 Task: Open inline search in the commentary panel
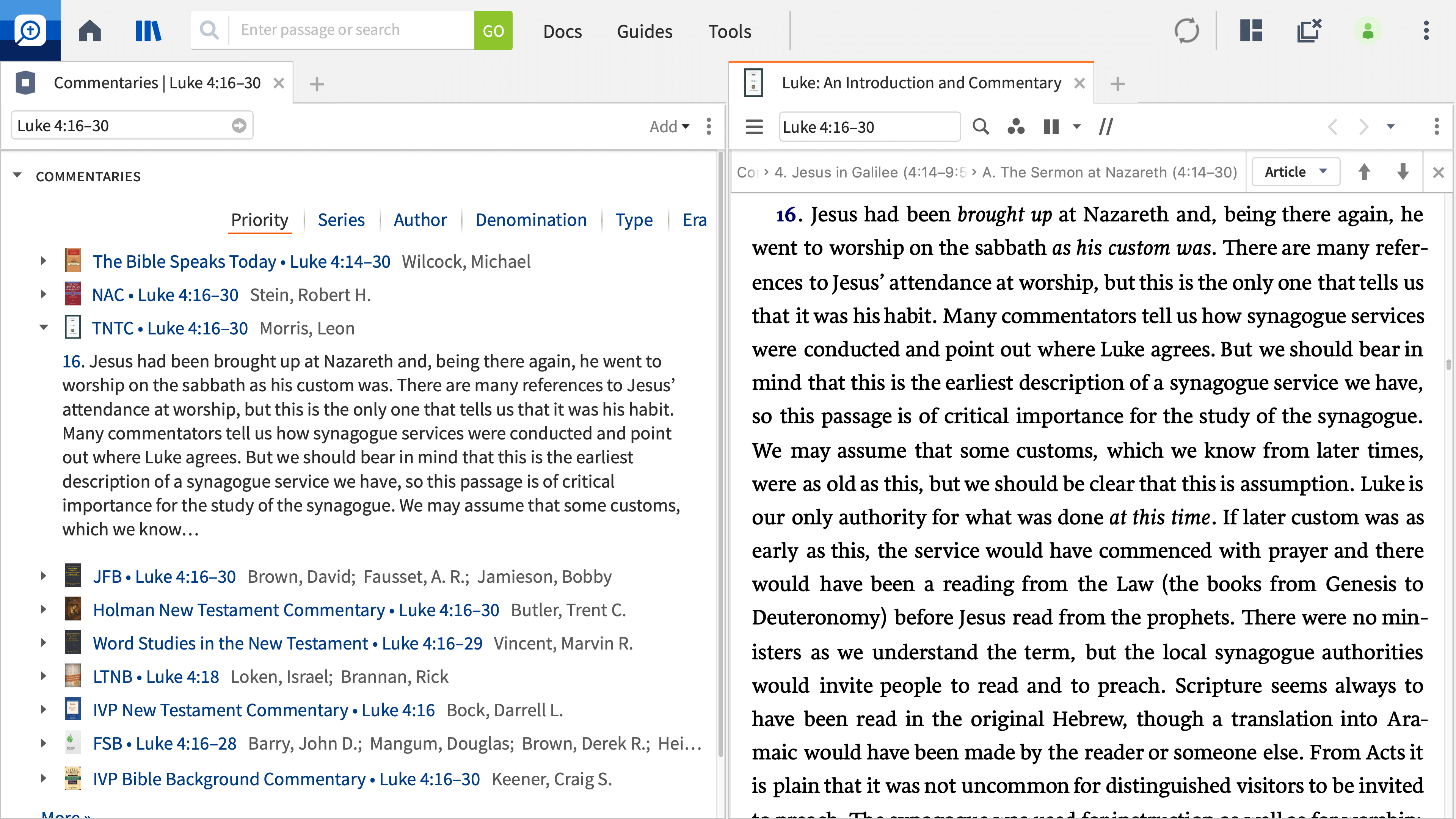[981, 127]
